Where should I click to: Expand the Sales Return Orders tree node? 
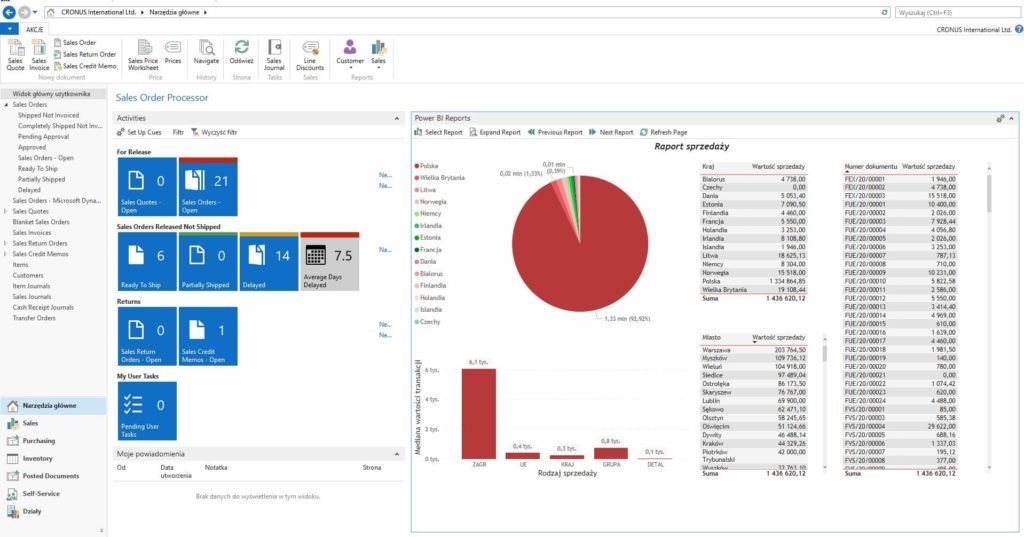(x=7, y=243)
